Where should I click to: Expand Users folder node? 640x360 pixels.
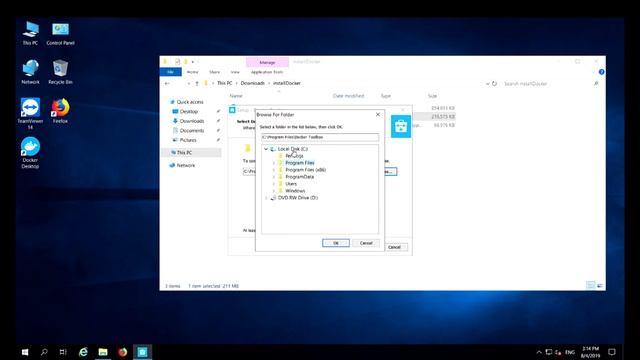[x=273, y=184]
